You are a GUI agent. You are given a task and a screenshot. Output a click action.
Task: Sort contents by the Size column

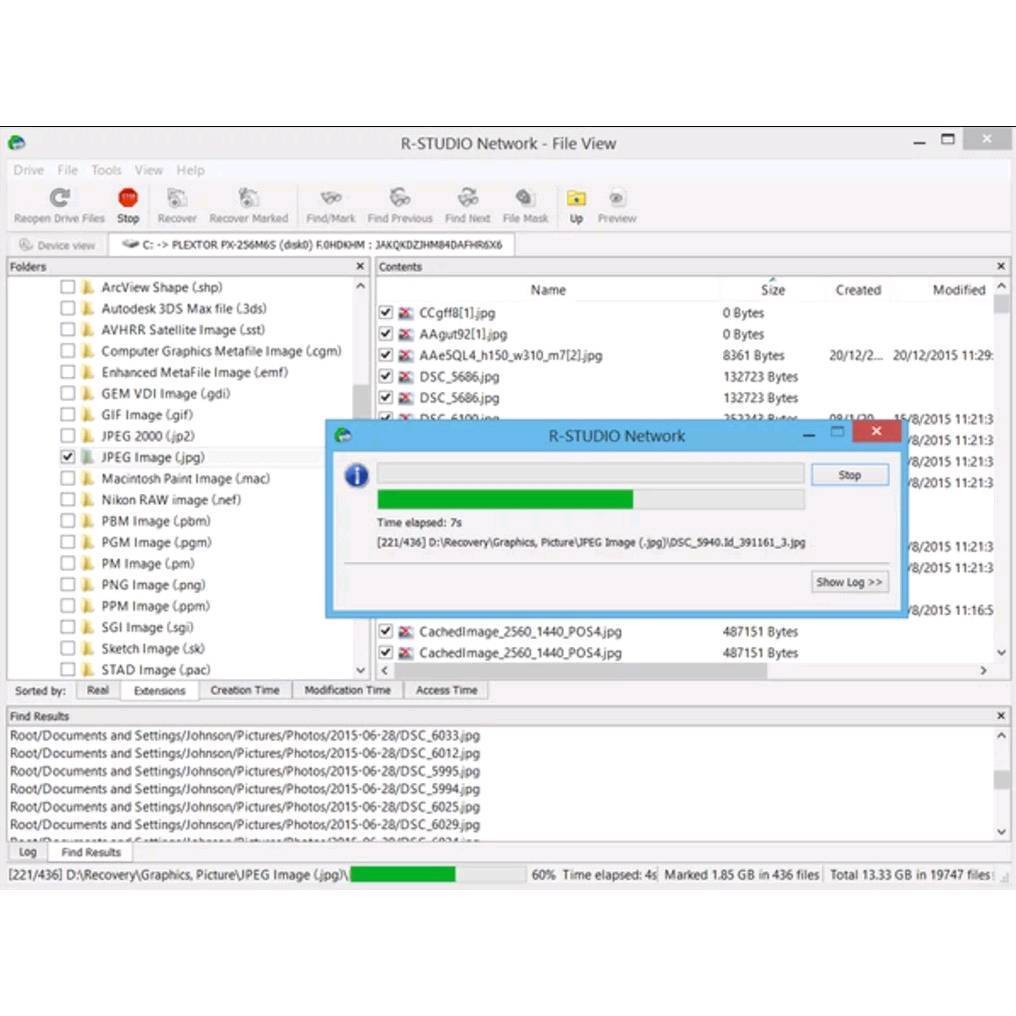pyautogui.click(x=772, y=290)
